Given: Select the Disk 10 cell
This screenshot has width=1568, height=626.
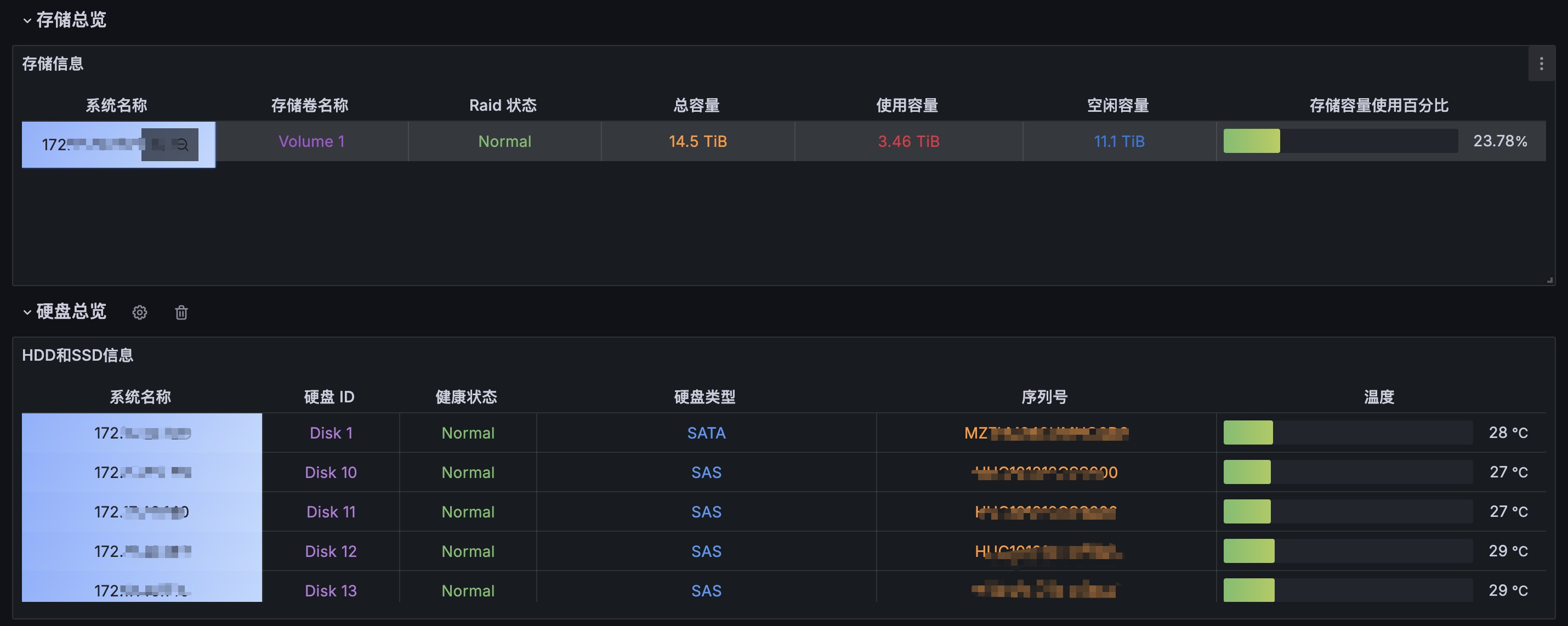Looking at the screenshot, I should pos(331,473).
